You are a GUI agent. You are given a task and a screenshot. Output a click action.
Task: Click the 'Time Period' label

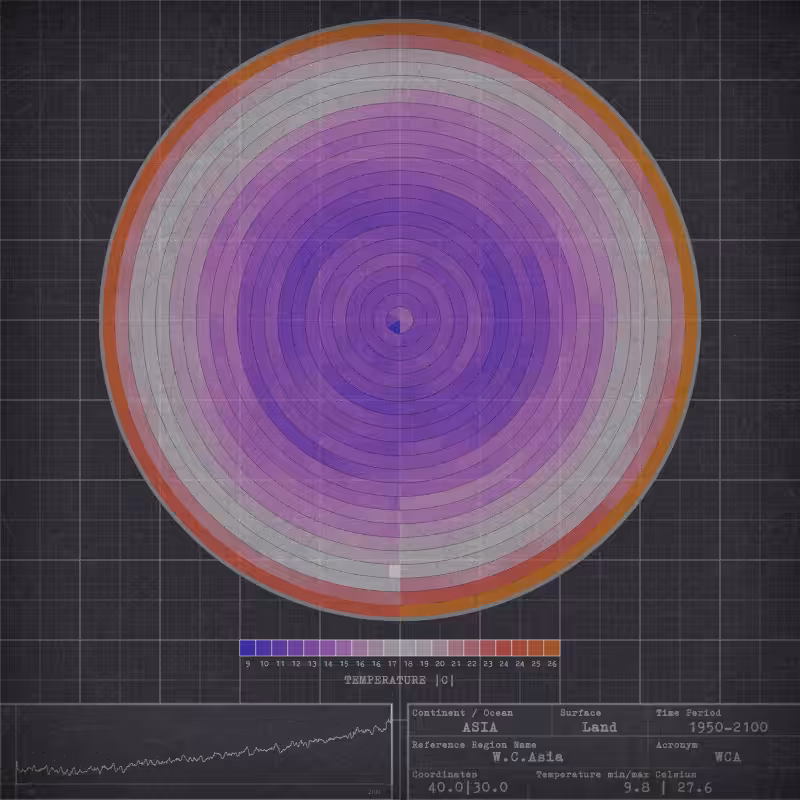[688, 713]
